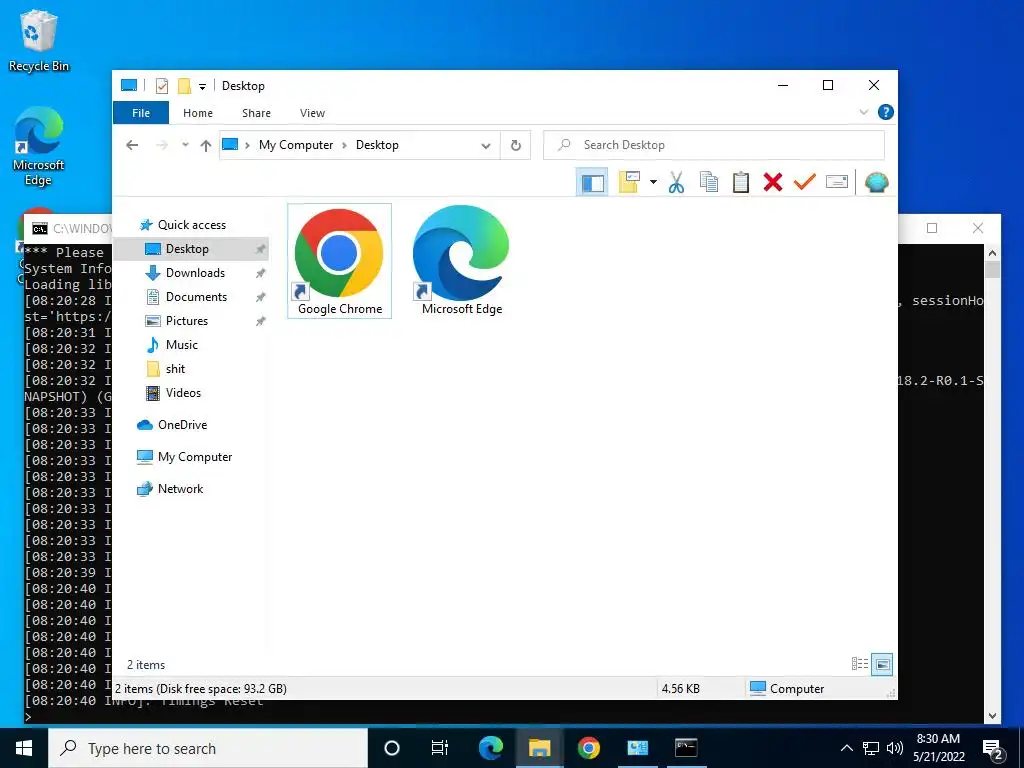Viewport: 1024px width, 768px height.
Task: Open the folder options dropdown arrow
Action: 653,182
